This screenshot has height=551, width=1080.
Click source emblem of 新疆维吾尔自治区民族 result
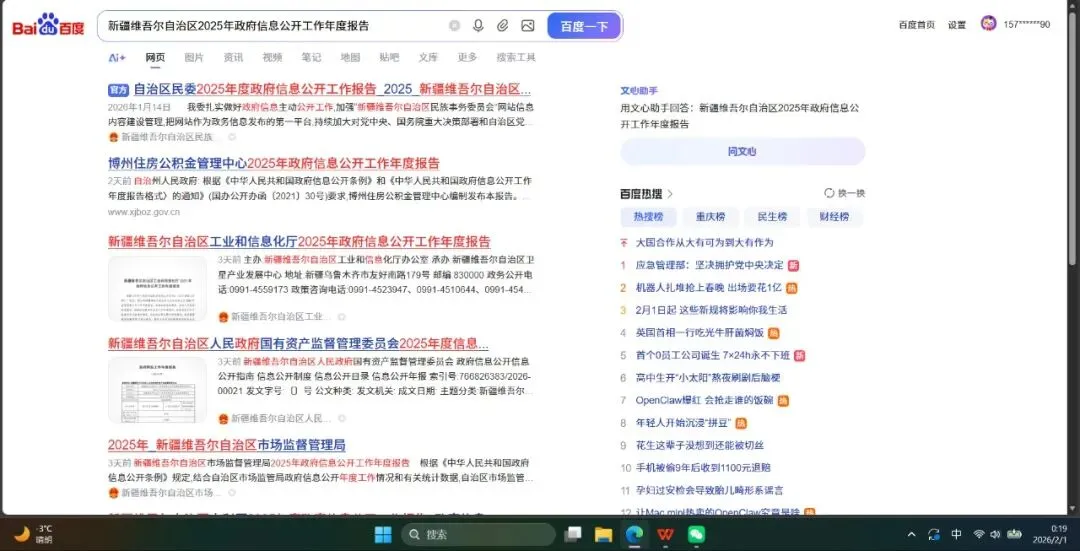(x=114, y=137)
